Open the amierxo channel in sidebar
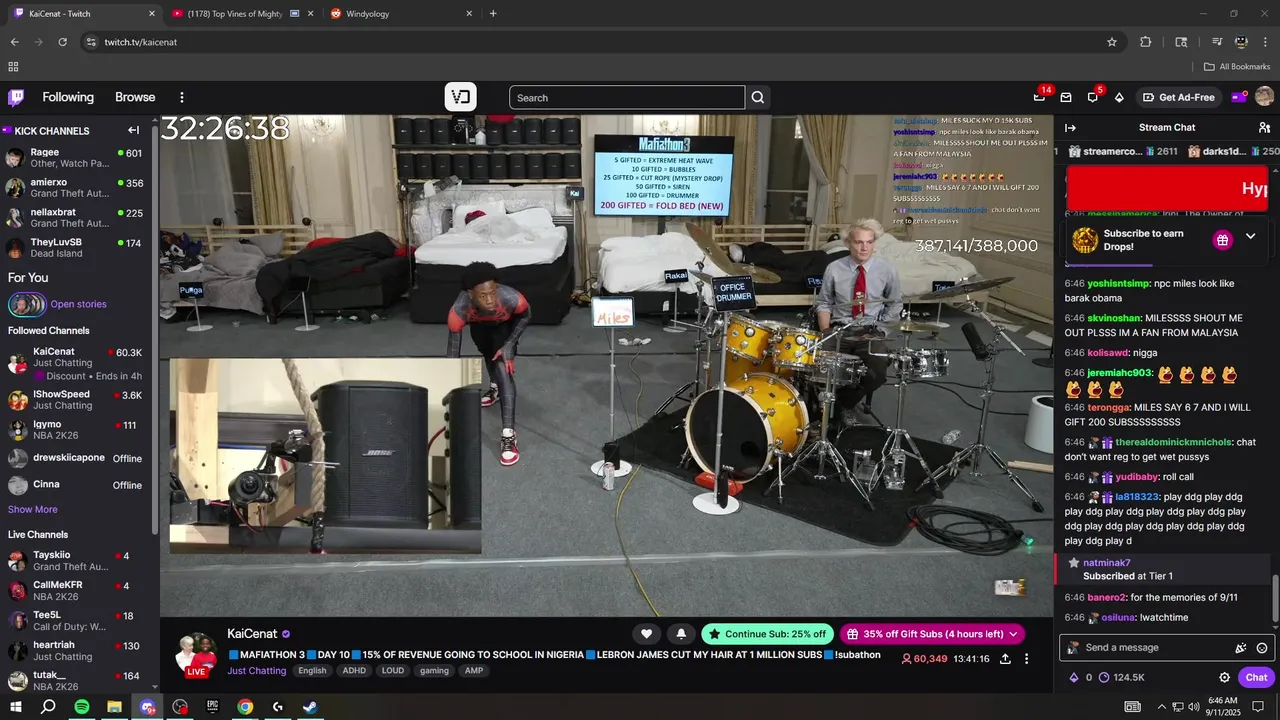Viewport: 1280px width, 720px height. click(x=75, y=188)
